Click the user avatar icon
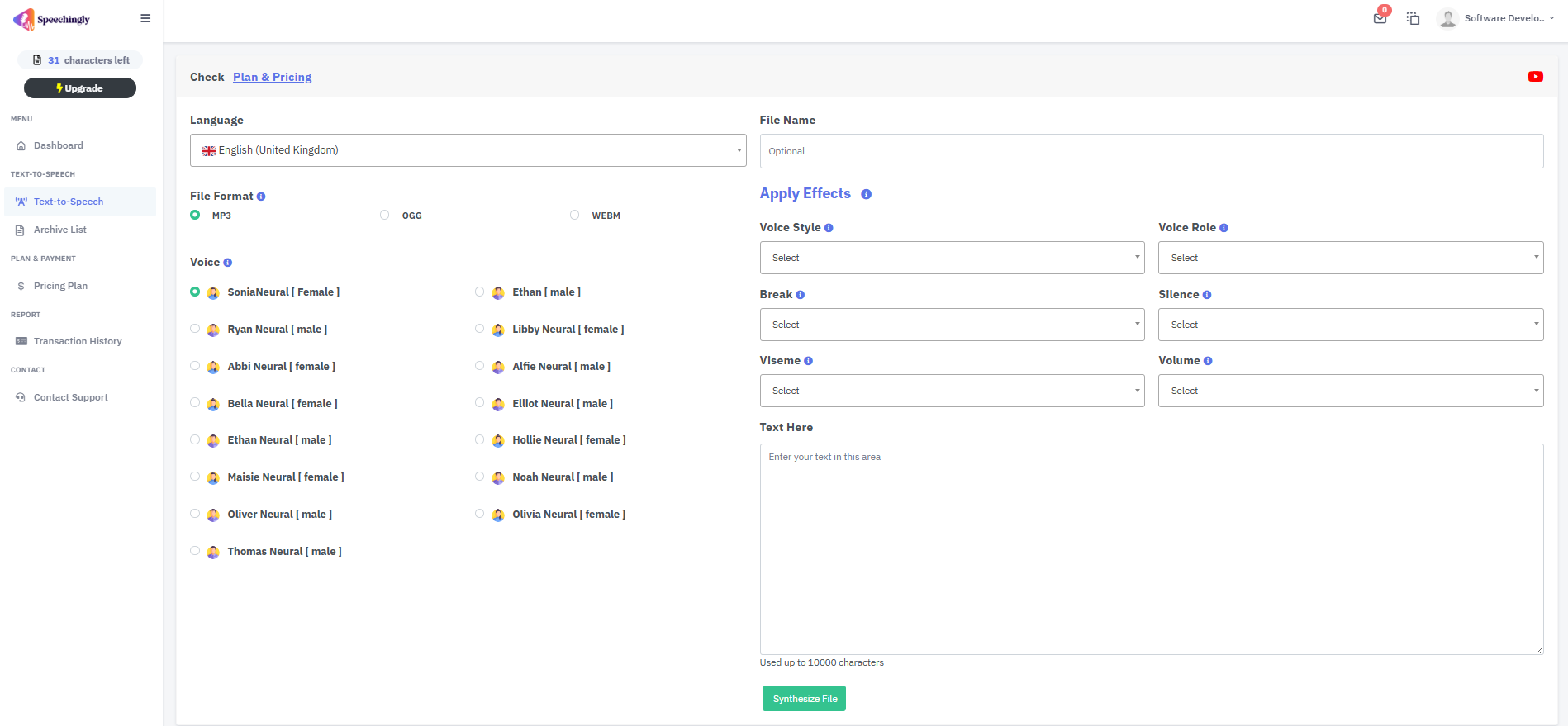Viewport: 1568px width, 726px height. pos(1447,18)
